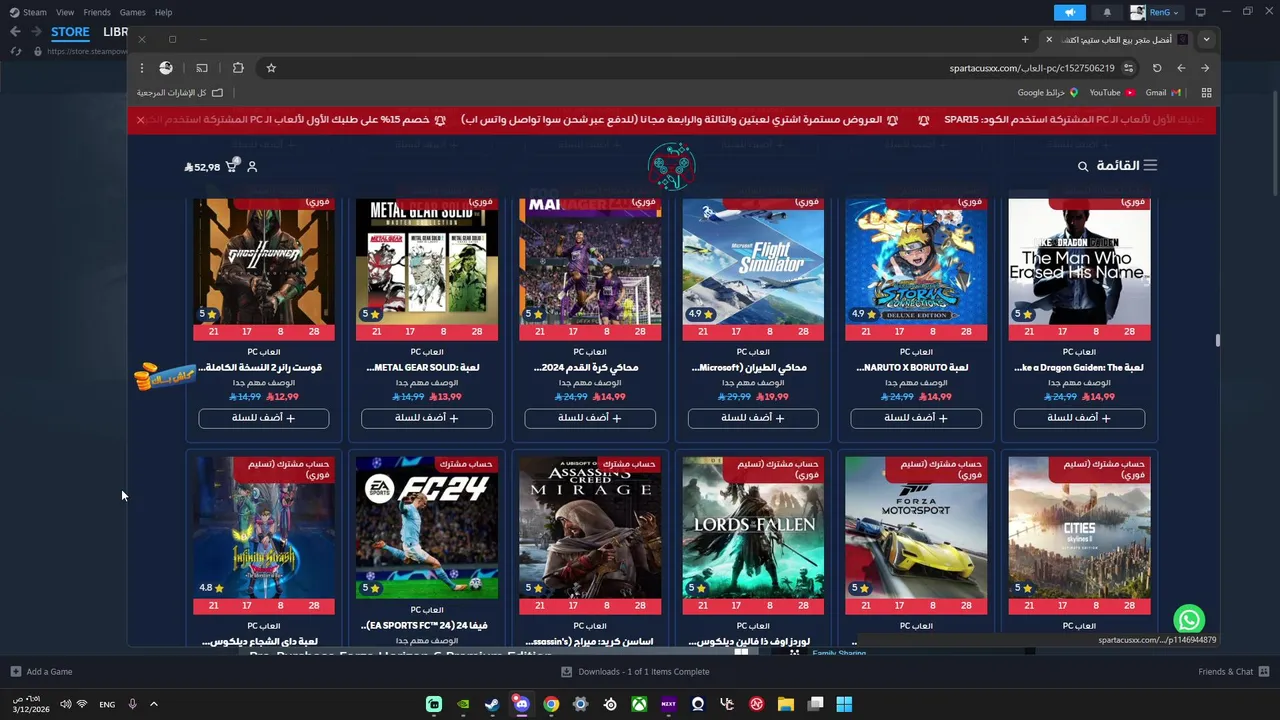
Task: Open Friends & Chat in Steam
Action: point(1233,672)
